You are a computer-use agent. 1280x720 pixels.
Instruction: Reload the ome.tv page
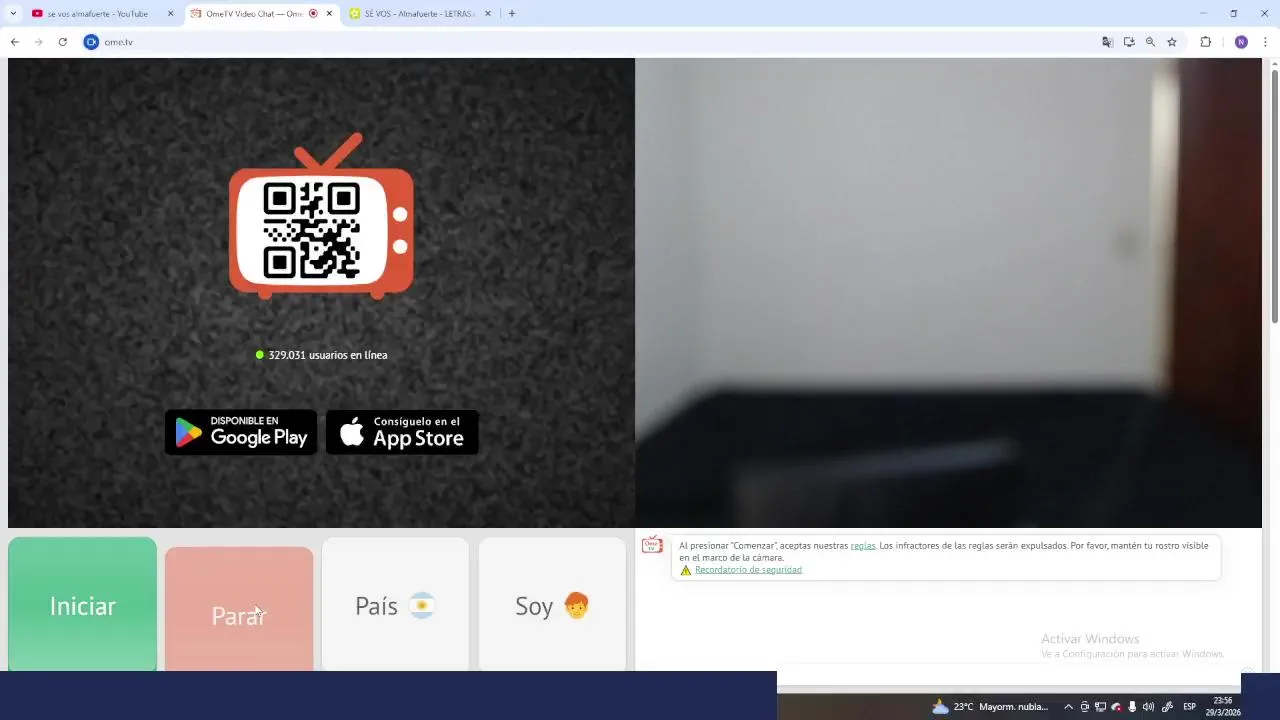[x=62, y=42]
